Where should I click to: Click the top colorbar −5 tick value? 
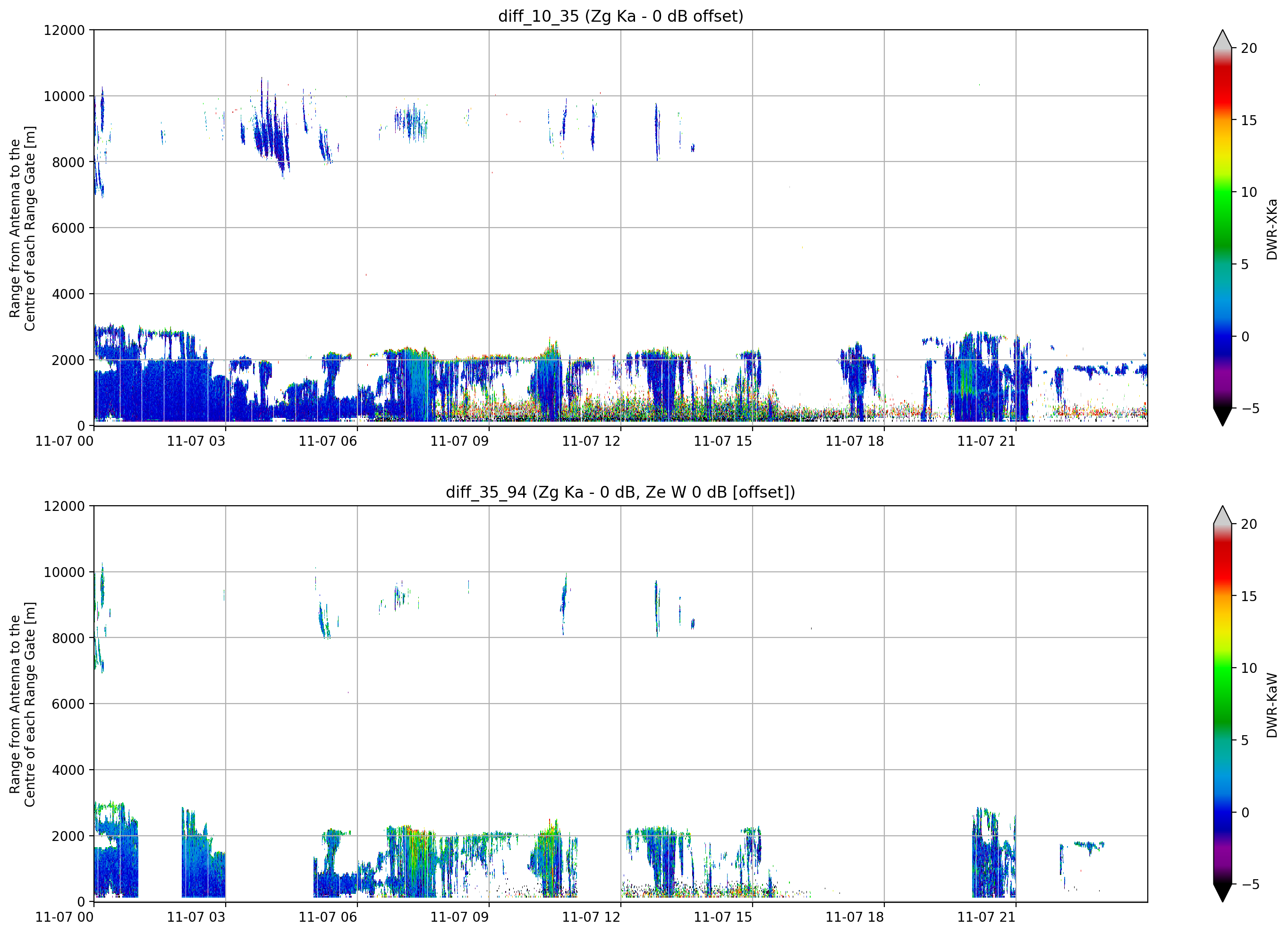click(1250, 408)
